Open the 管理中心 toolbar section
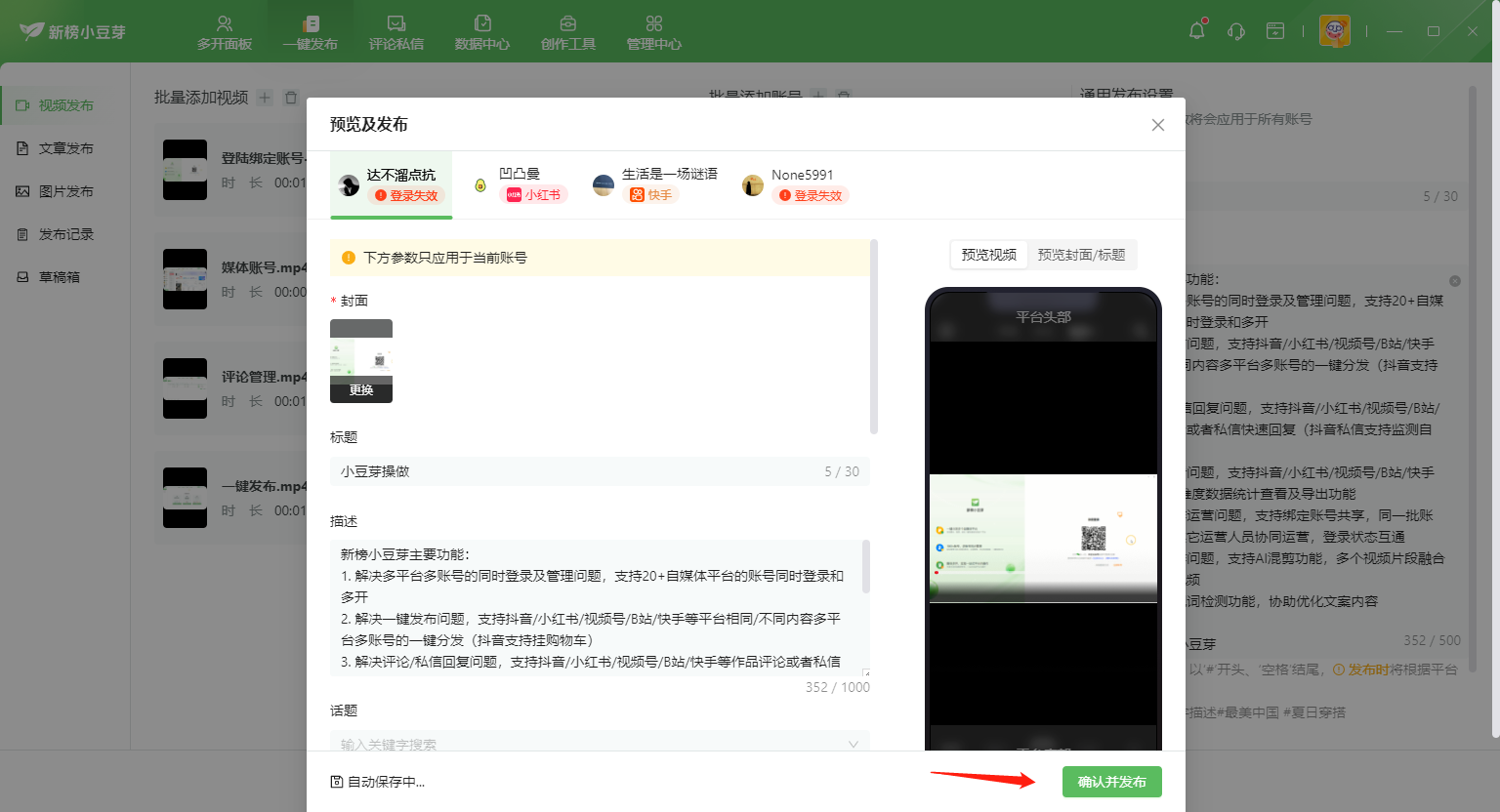 (653, 32)
